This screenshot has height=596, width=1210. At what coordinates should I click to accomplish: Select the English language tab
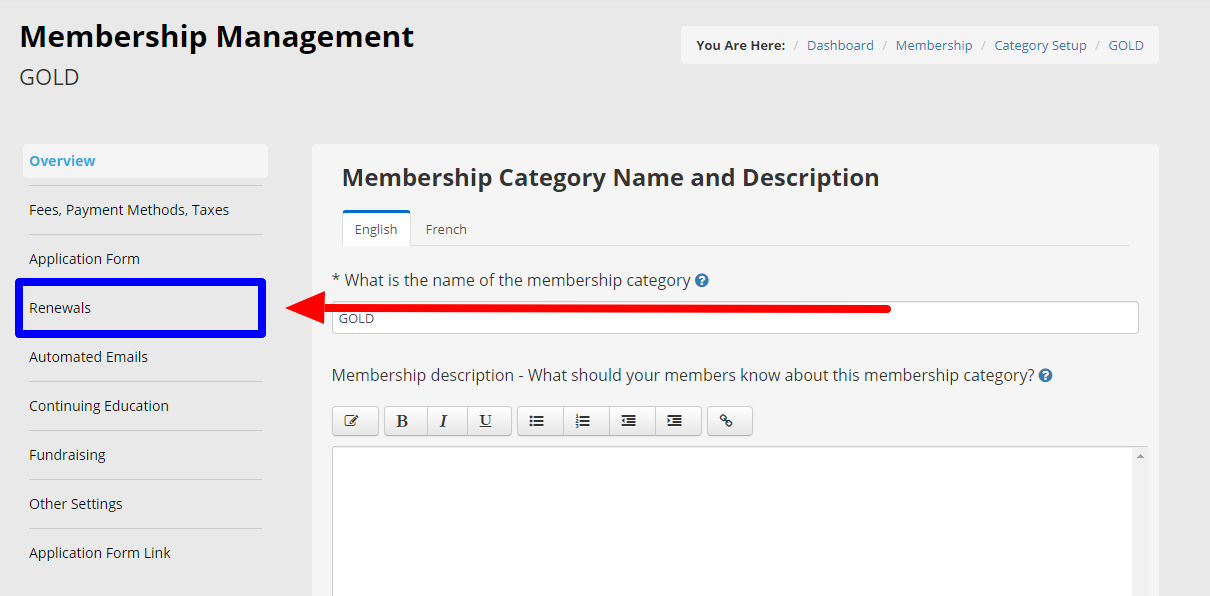(x=376, y=229)
